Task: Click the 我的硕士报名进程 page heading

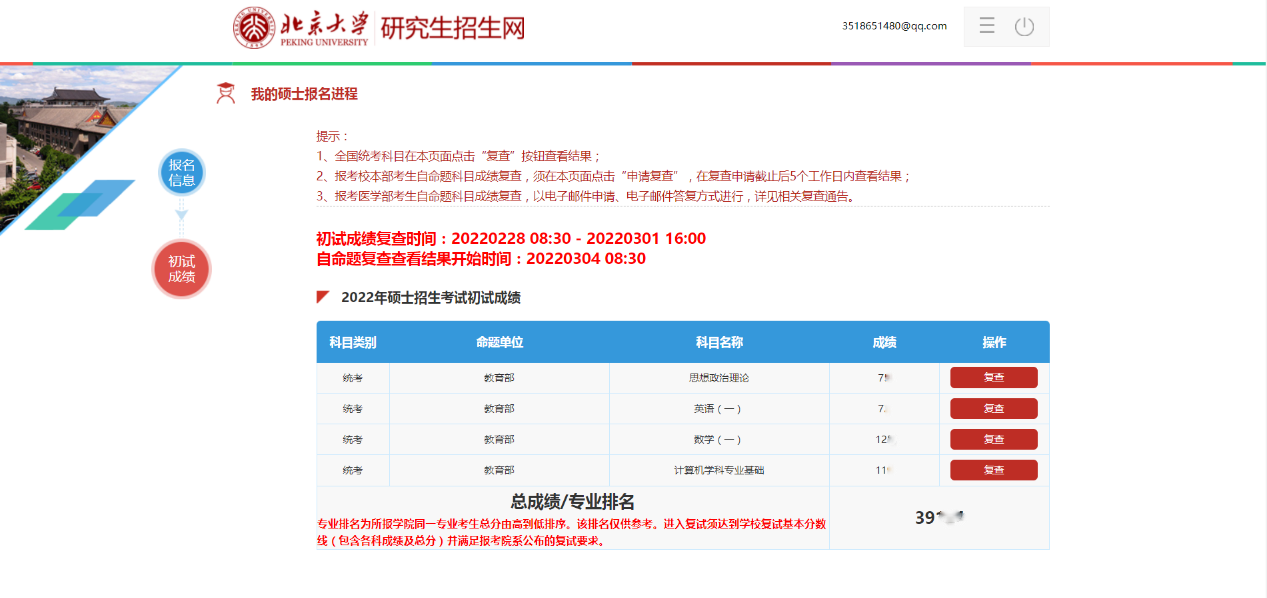Action: click(304, 94)
